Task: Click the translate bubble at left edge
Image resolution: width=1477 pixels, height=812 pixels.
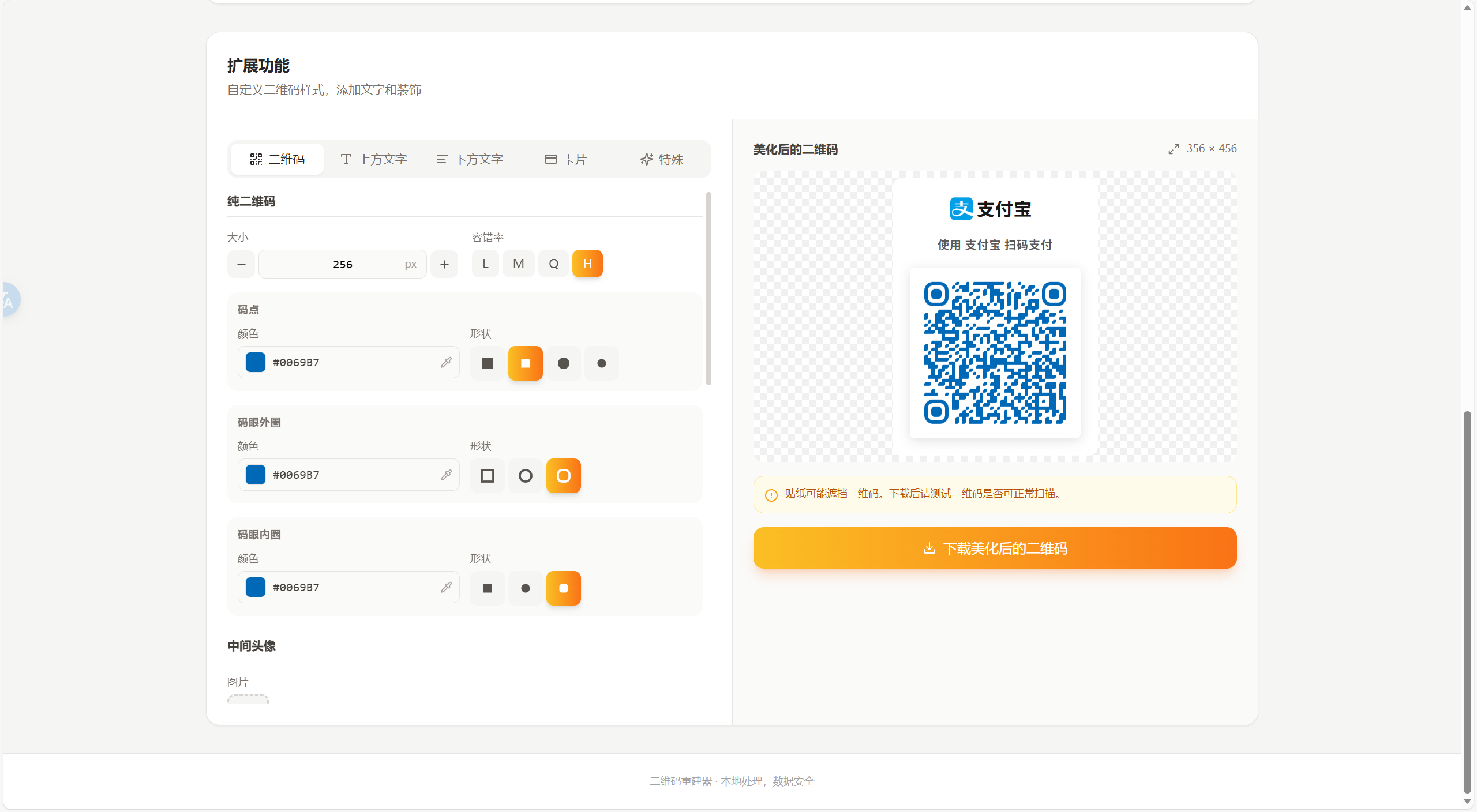Action: click(x=10, y=299)
